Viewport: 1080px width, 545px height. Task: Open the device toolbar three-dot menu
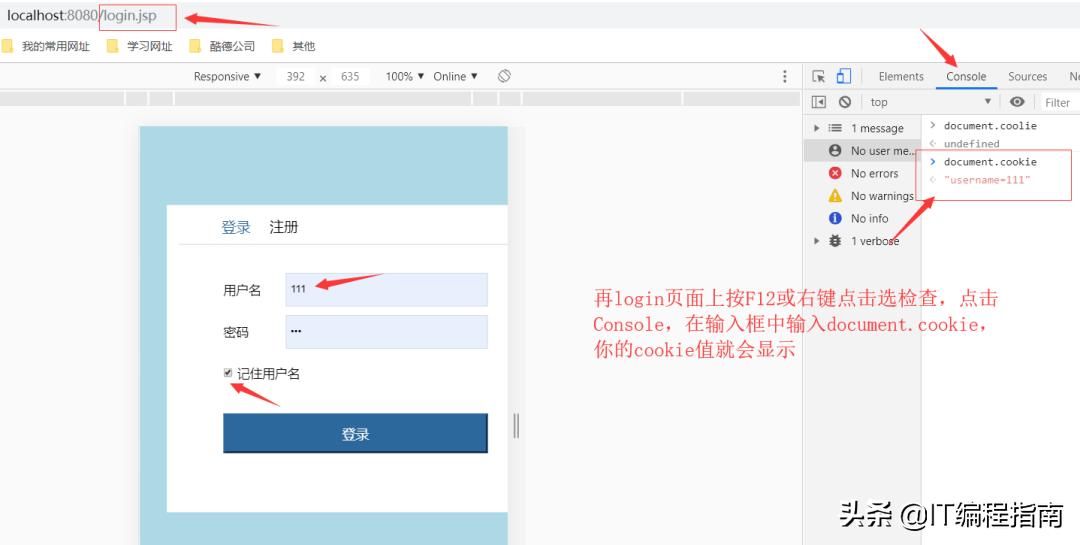point(785,76)
